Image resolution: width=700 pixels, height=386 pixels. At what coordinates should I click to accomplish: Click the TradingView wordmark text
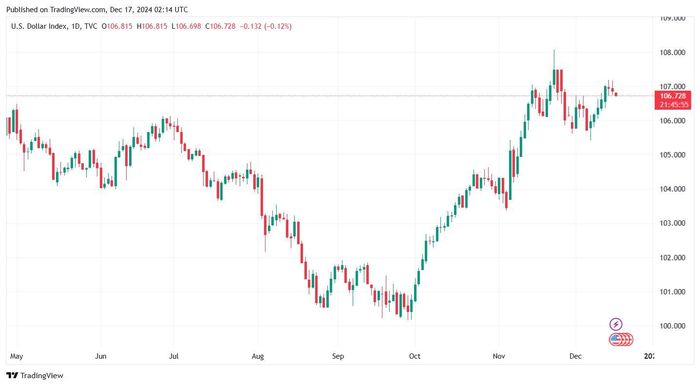[42, 376]
